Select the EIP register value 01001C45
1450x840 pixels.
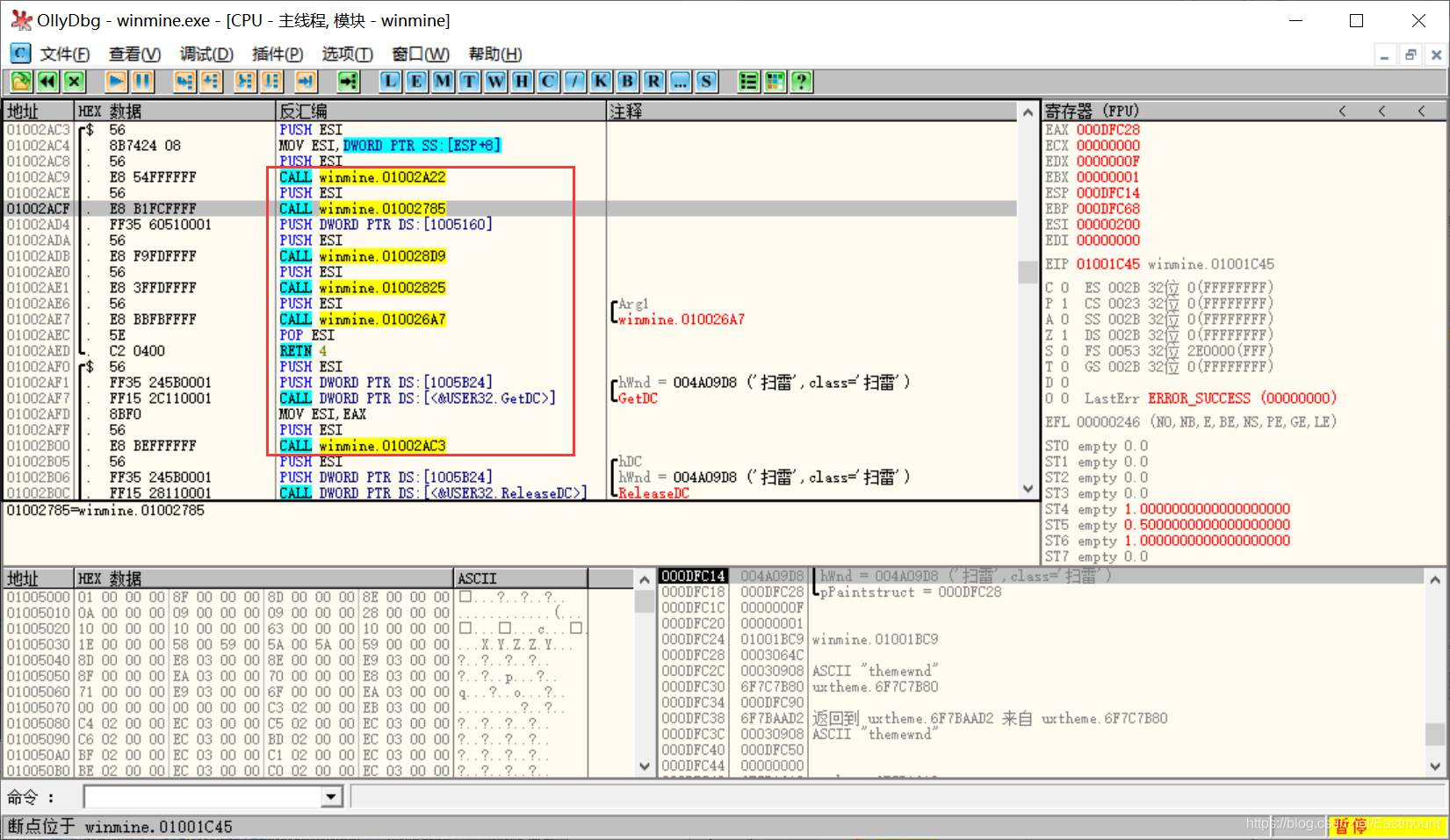[x=1108, y=264]
